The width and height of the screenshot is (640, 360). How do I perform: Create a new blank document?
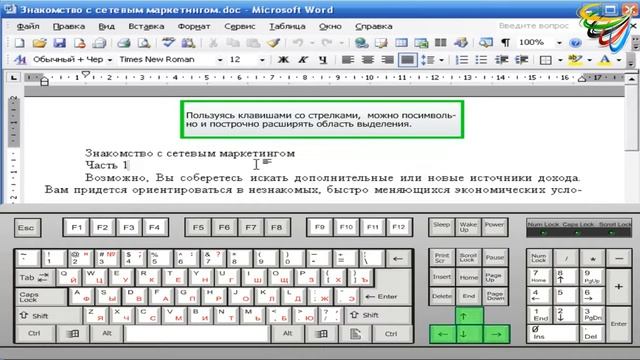19,42
